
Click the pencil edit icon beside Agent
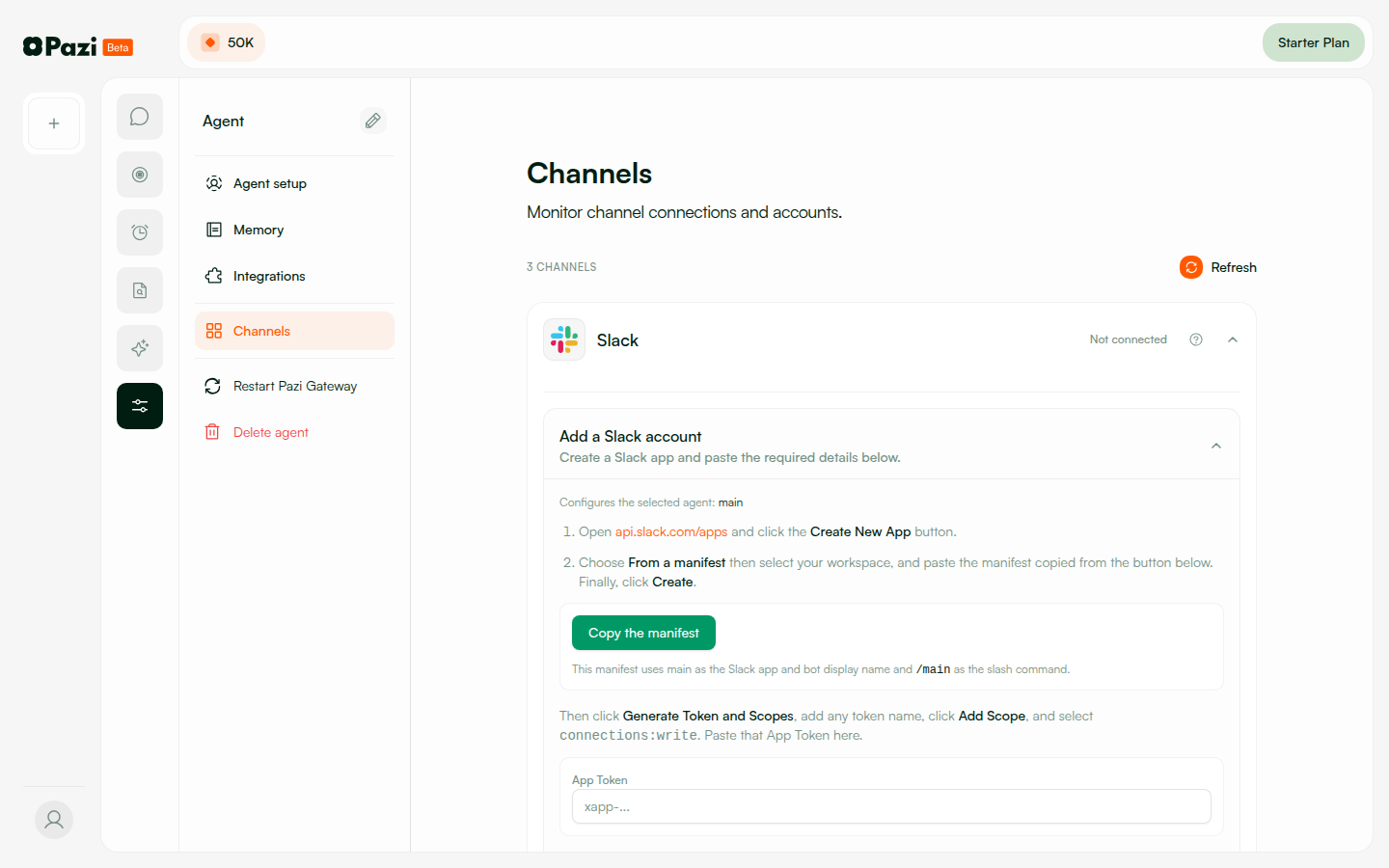[373, 121]
